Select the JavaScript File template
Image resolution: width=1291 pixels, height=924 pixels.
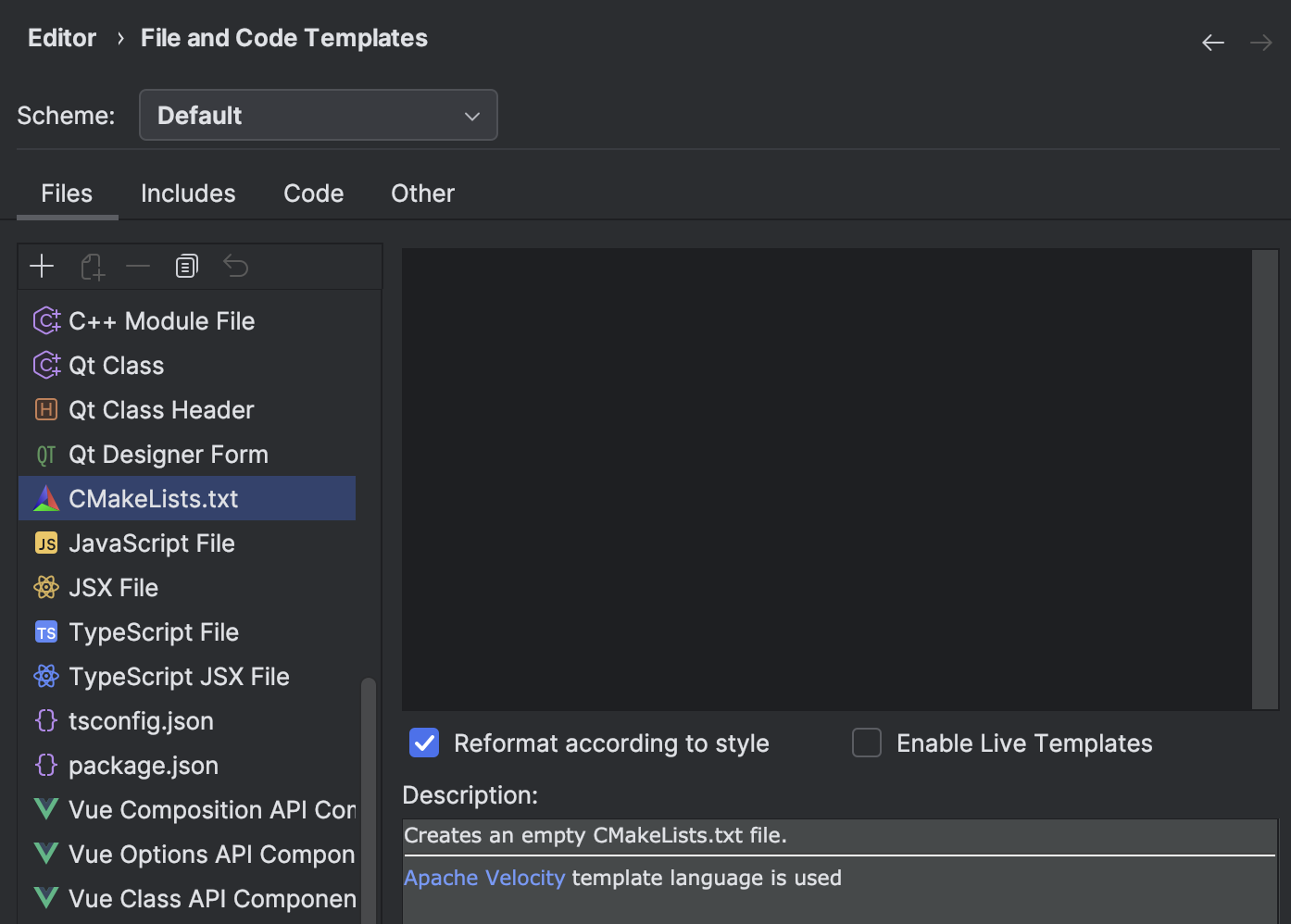click(152, 543)
